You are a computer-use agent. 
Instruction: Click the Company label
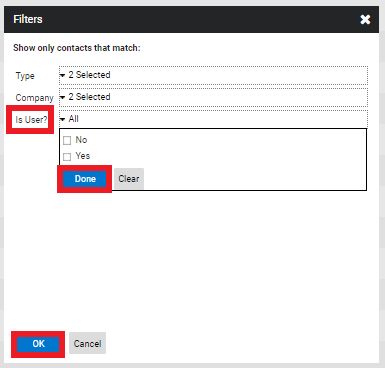tap(34, 98)
